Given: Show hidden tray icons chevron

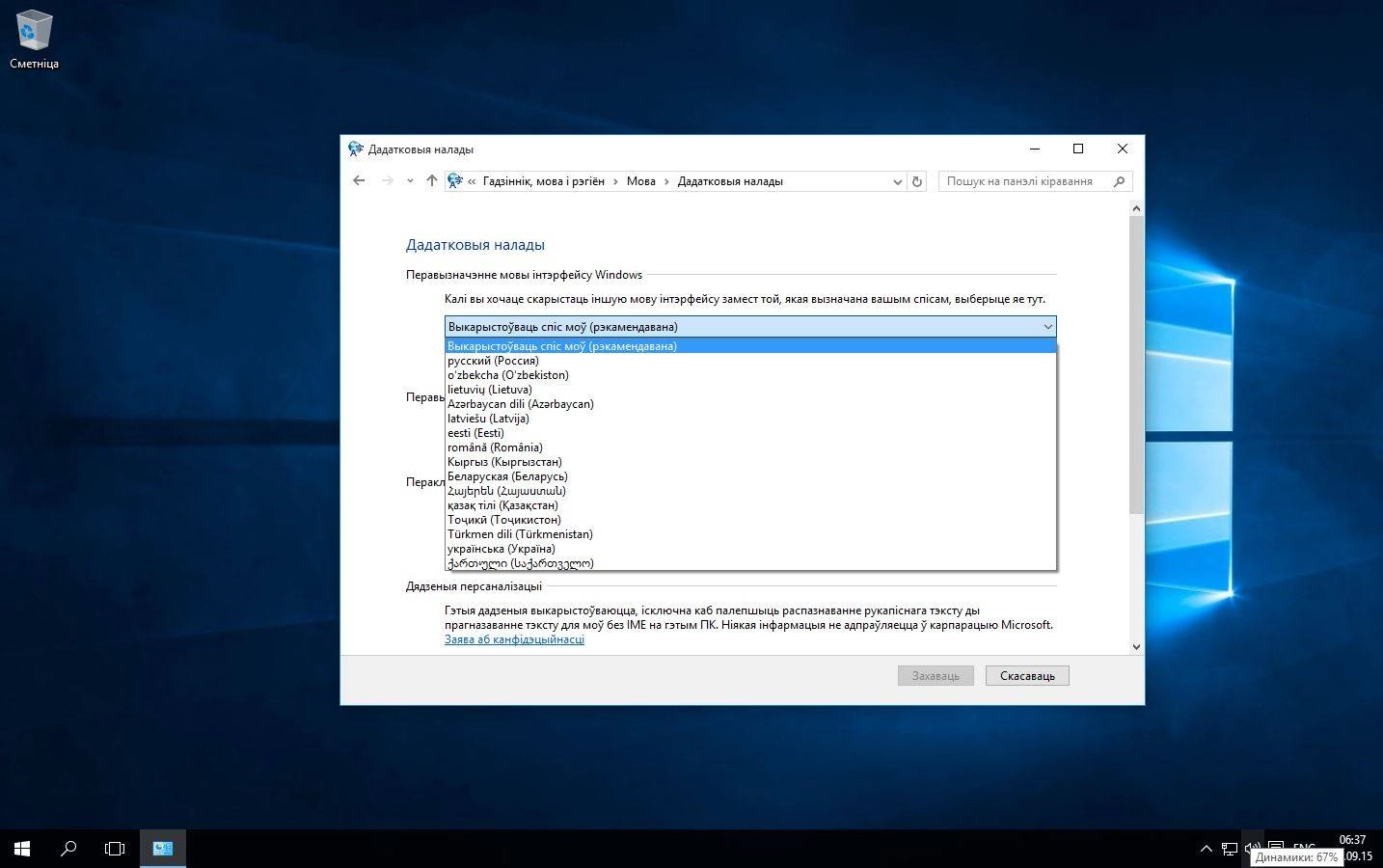Looking at the screenshot, I should point(1206,849).
